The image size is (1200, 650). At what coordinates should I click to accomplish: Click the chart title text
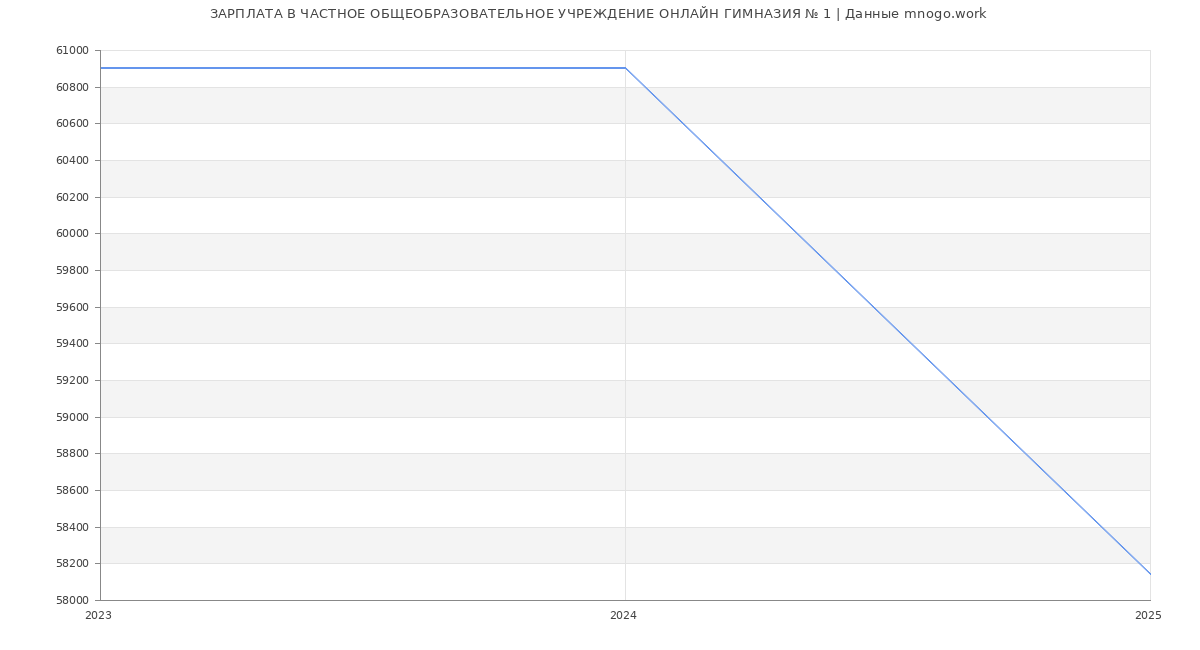click(598, 14)
